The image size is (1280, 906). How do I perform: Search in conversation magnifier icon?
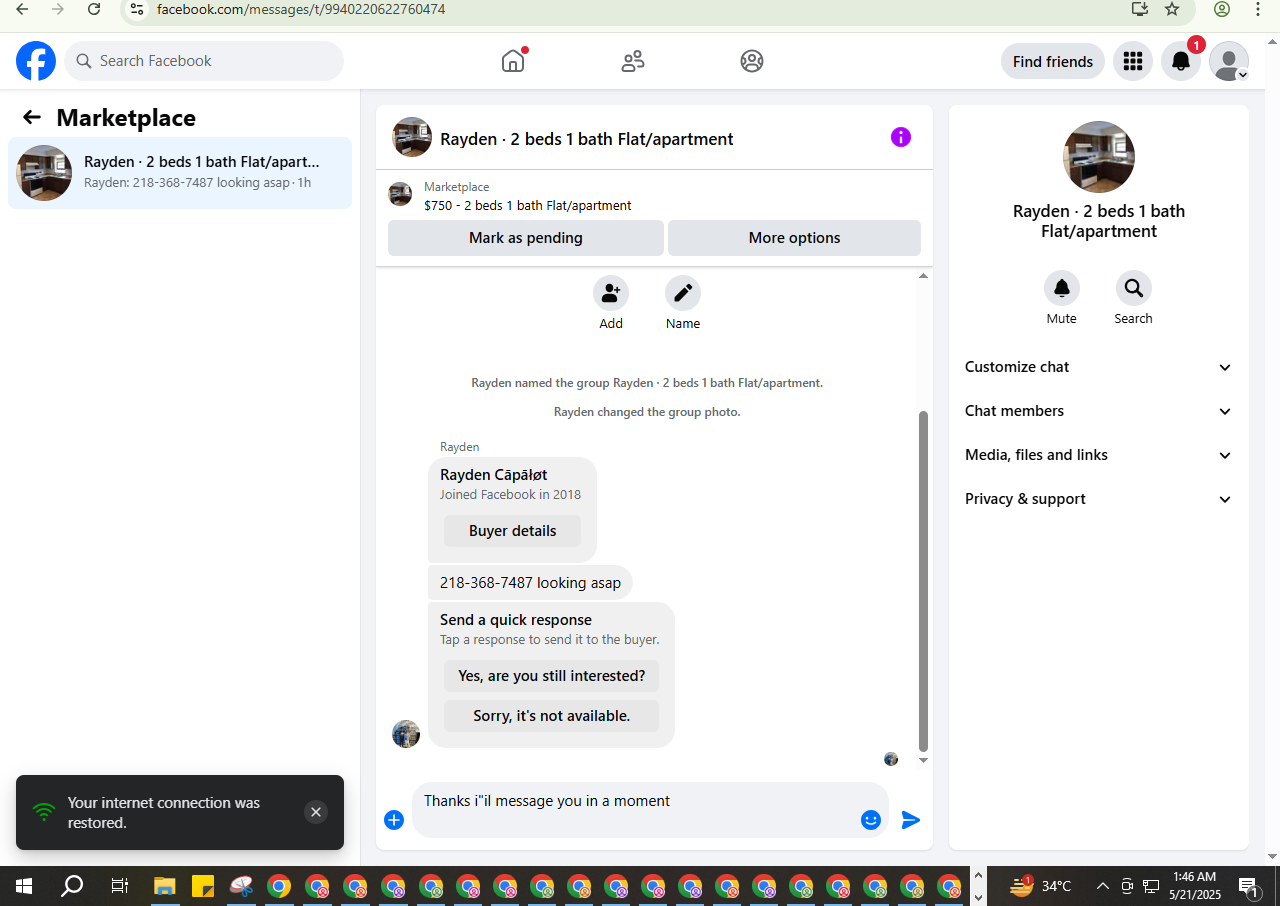coord(1134,288)
